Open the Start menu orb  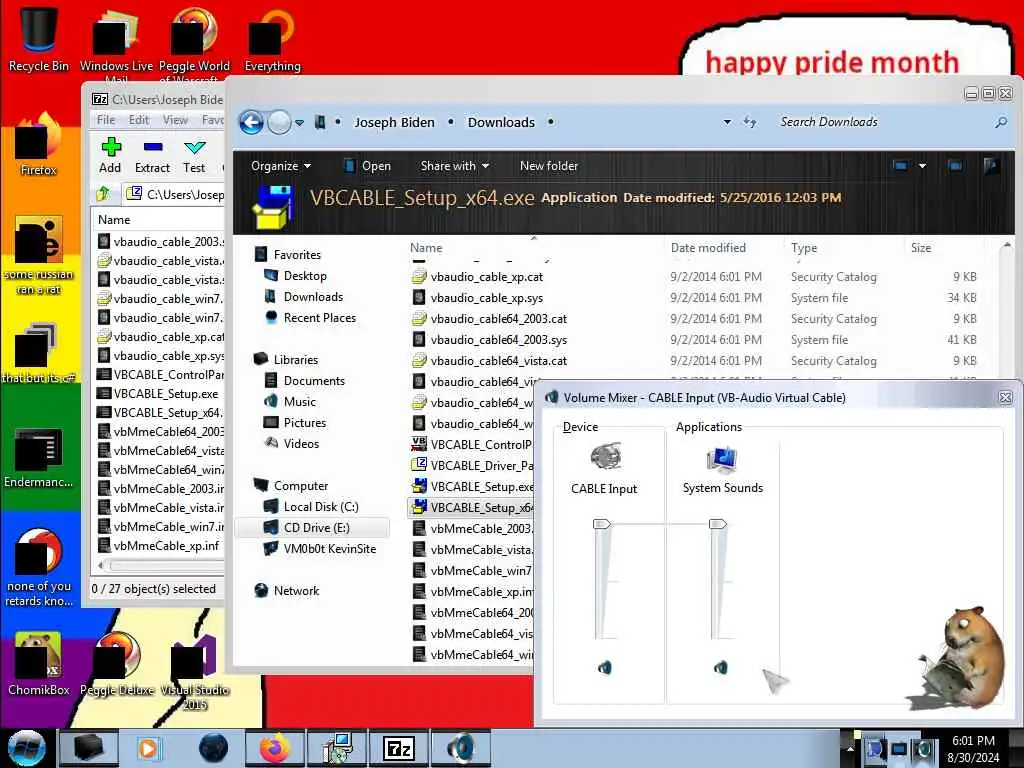coord(27,748)
